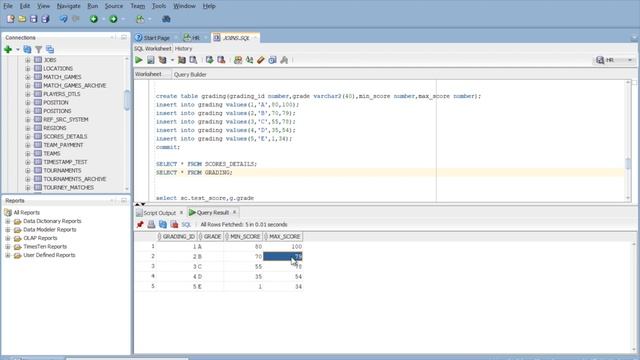The image size is (640, 360).
Task: Click the Print icon in Query Result toolbar
Action: (151, 224)
